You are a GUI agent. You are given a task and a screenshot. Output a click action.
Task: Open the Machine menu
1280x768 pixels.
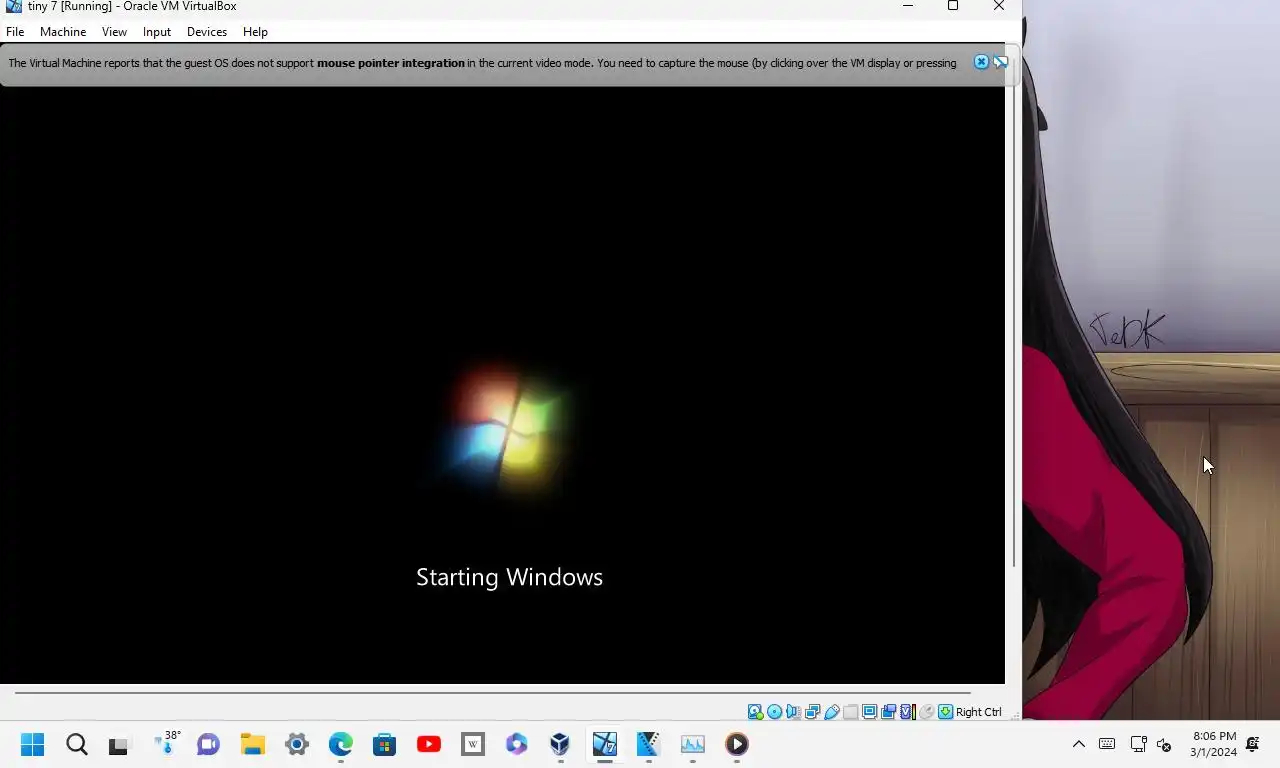(x=63, y=32)
